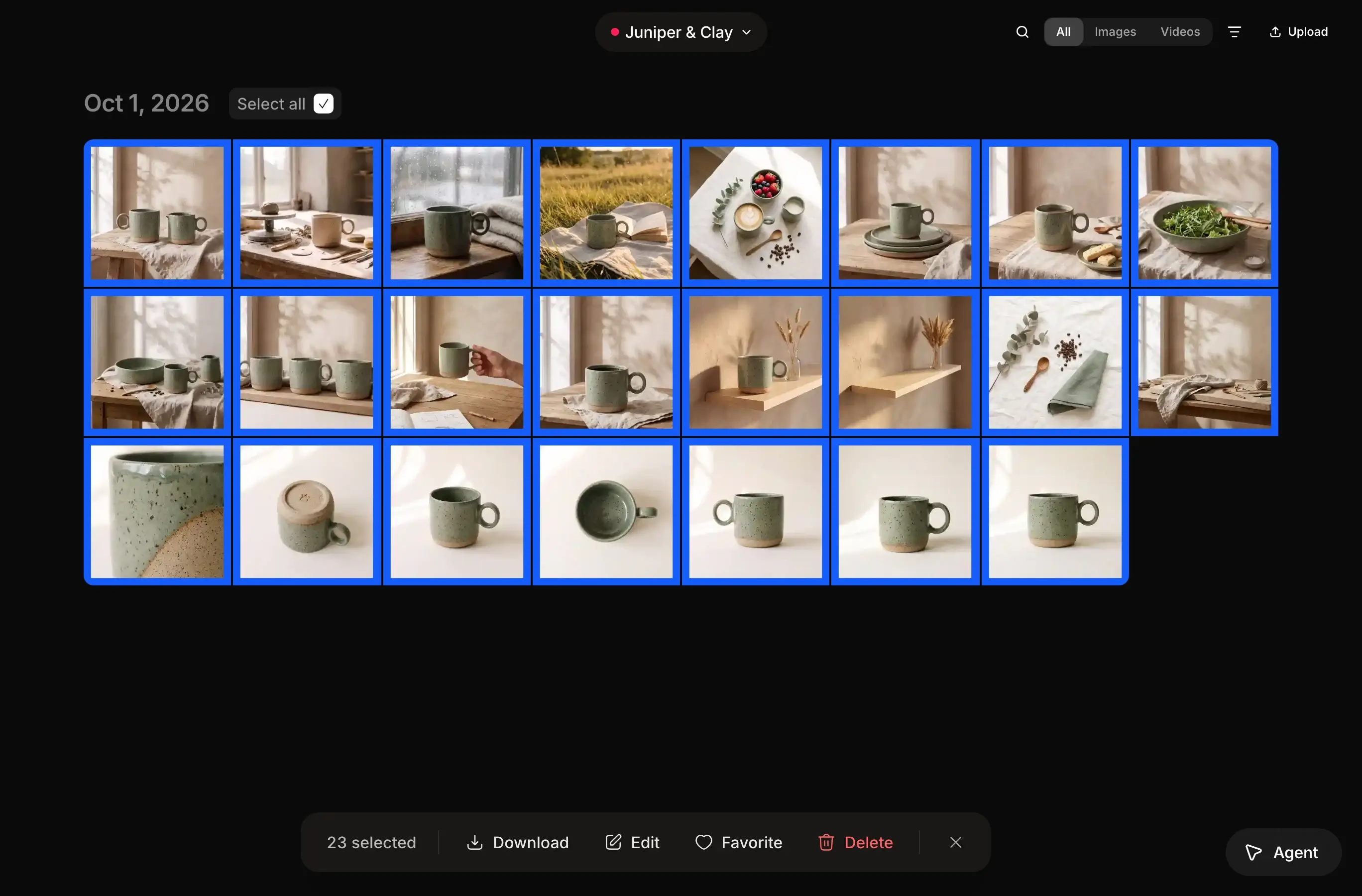Click the 23 selected count label

(371, 842)
